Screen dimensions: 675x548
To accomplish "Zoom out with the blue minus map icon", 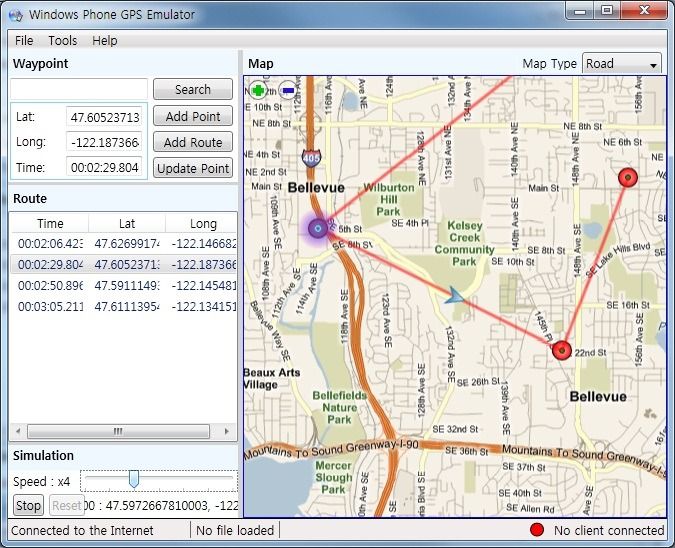I will [288, 90].
